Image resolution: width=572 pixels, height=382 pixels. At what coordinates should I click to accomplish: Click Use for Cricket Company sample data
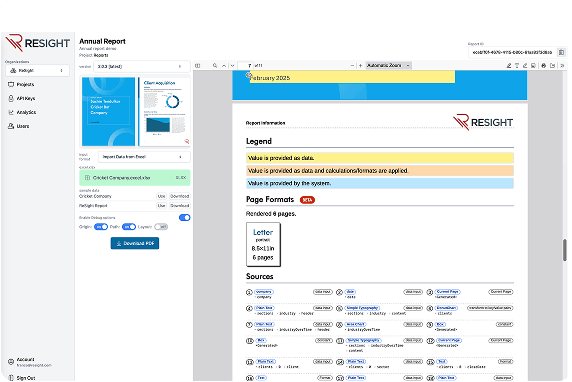pyautogui.click(x=161, y=196)
